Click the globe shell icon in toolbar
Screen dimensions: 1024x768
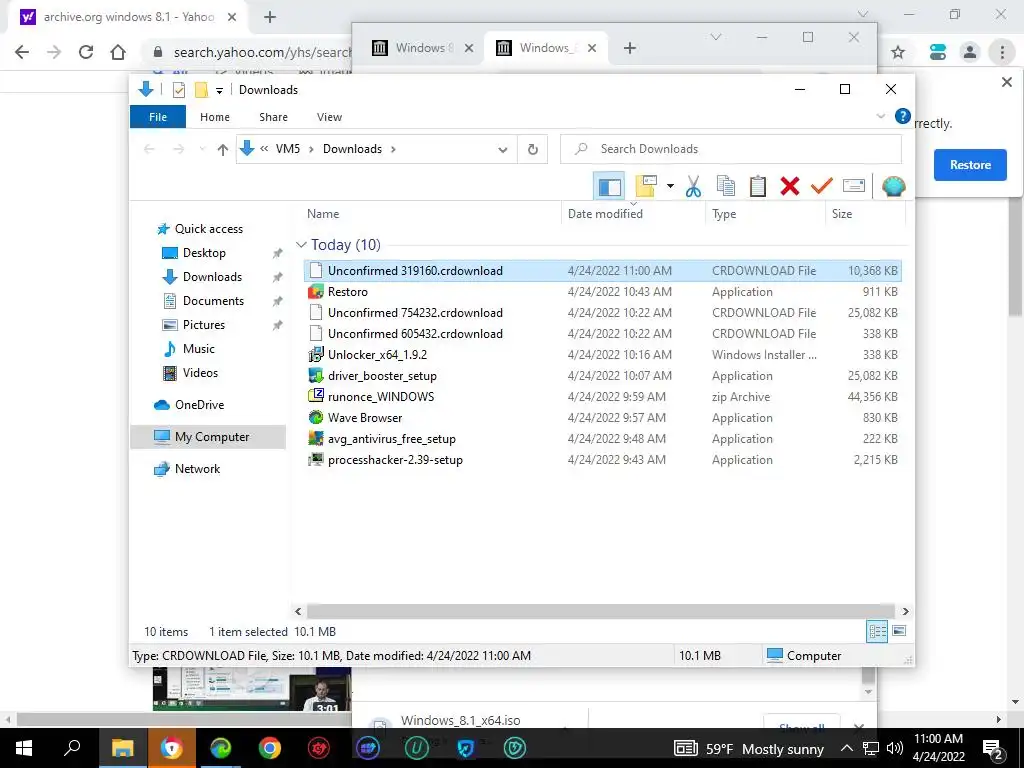click(893, 187)
